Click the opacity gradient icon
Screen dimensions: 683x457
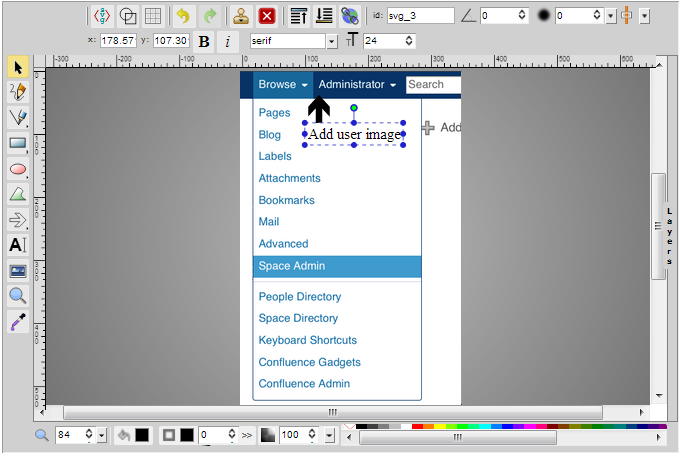[267, 435]
